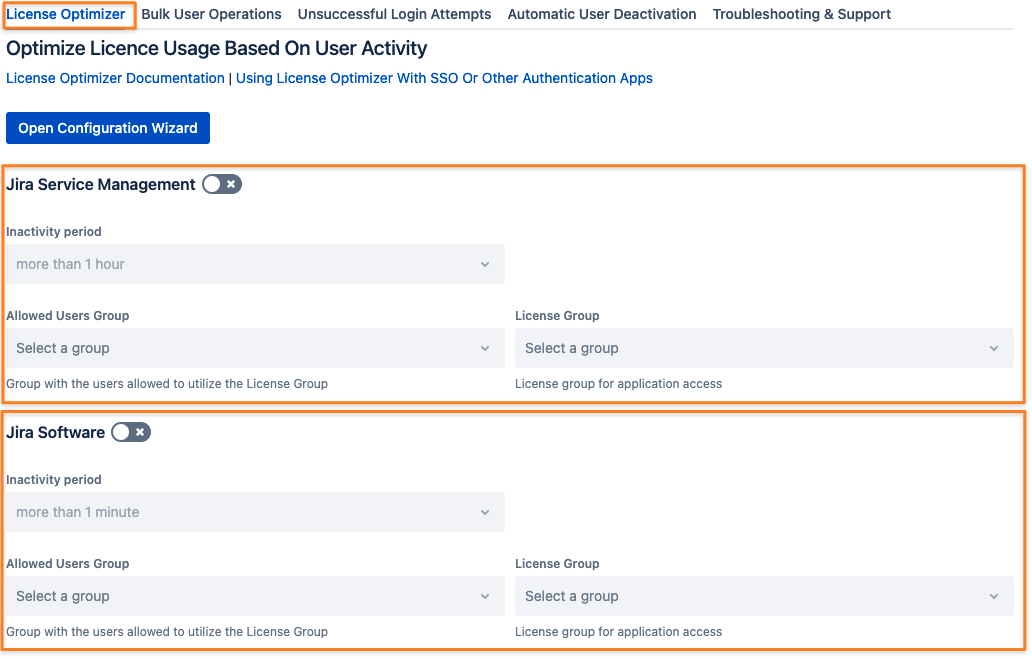Click the Jira Service Management section heading
Screen dimensions: 1032x659
(x=101, y=184)
